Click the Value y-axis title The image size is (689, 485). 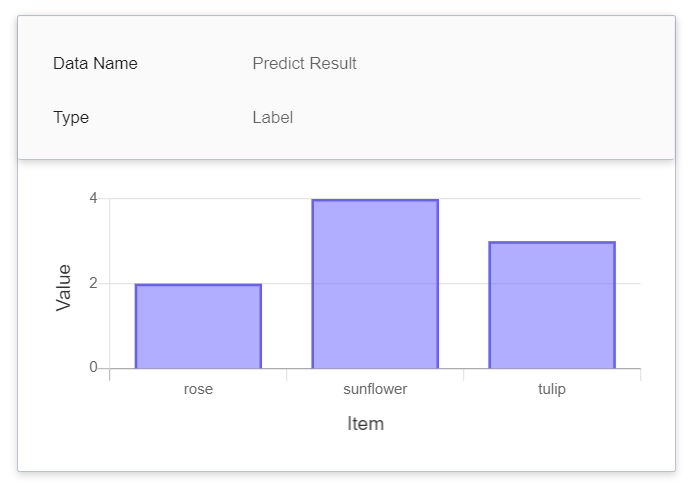pos(63,288)
